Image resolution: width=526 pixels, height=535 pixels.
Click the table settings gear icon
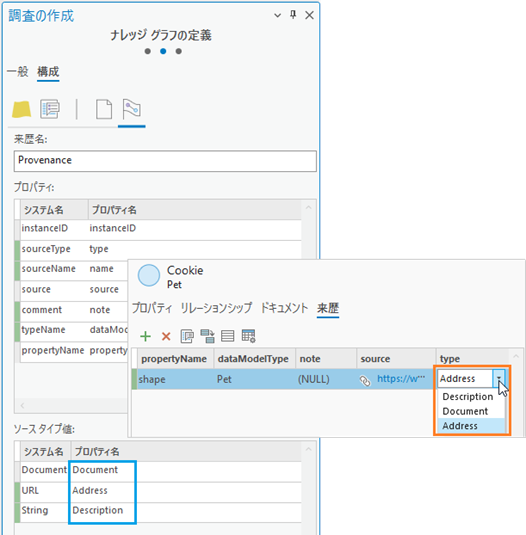tap(248, 336)
